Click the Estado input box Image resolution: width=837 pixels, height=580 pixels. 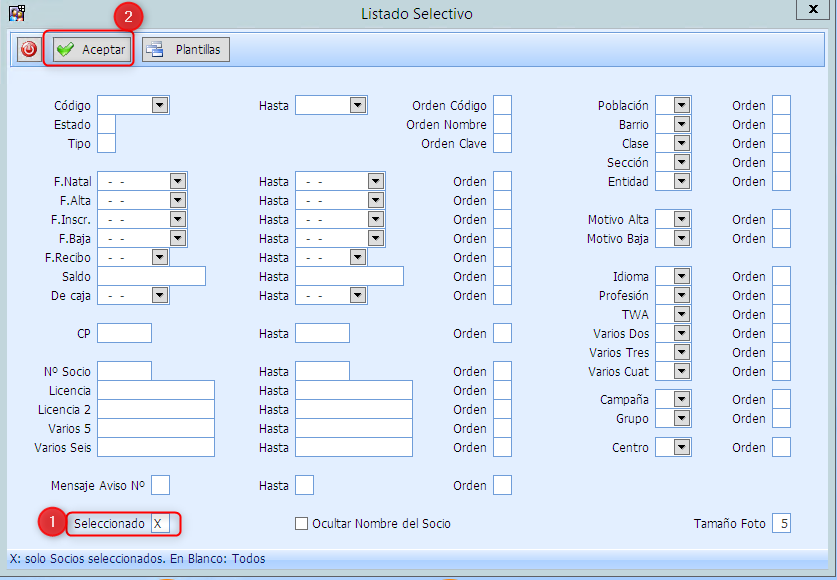click(106, 124)
